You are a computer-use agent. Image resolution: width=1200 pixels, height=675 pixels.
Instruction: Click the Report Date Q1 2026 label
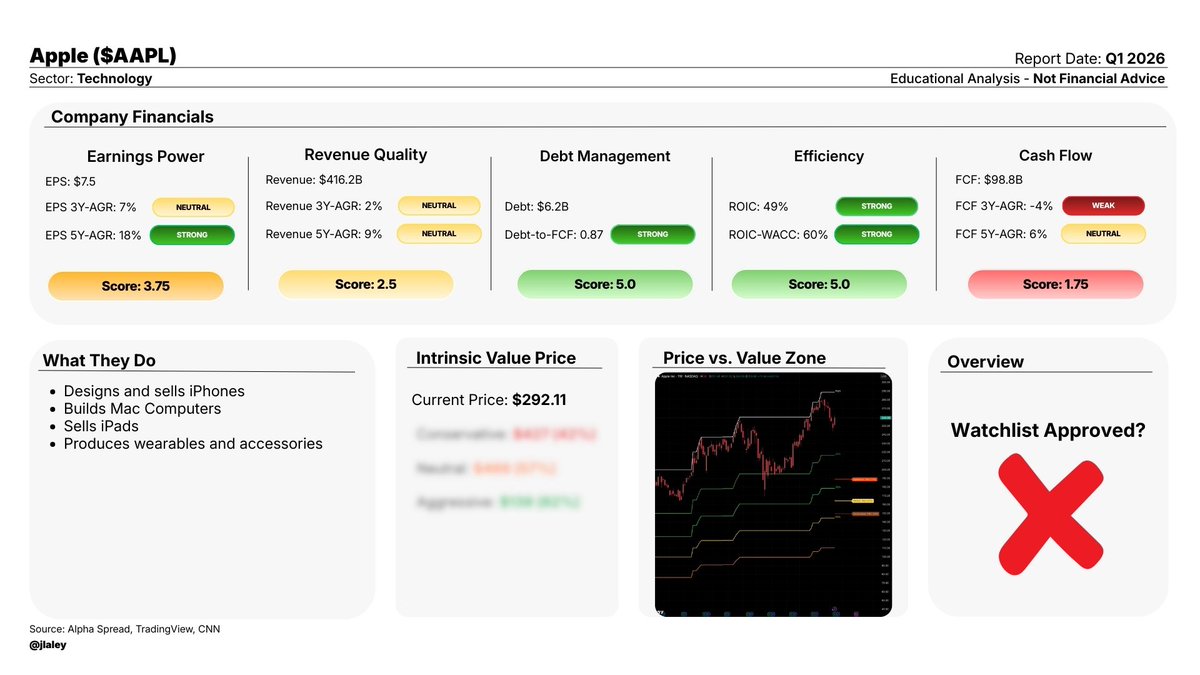tap(1090, 58)
